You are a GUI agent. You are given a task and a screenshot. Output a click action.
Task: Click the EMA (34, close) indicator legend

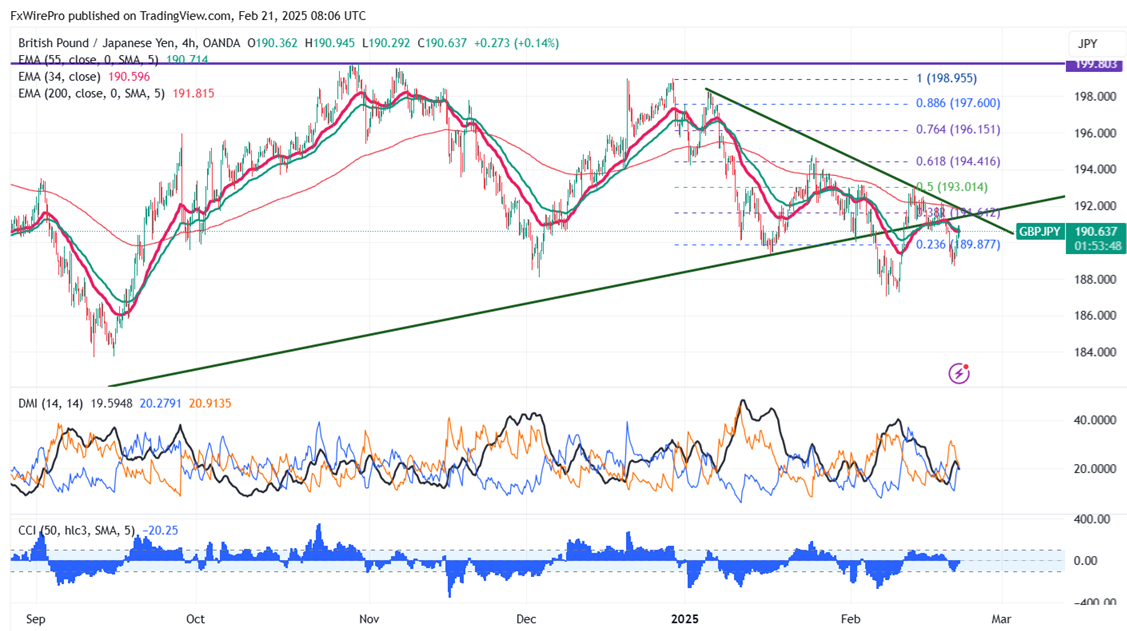tap(59, 76)
